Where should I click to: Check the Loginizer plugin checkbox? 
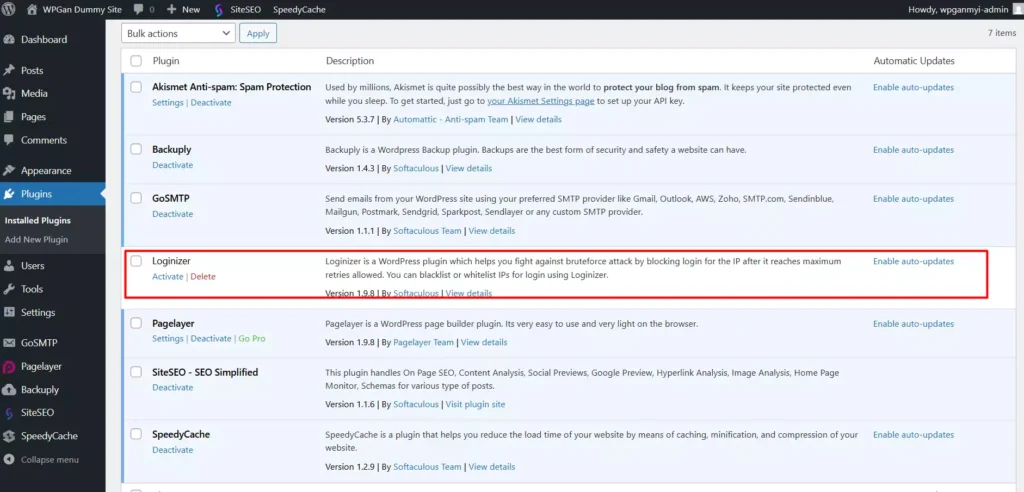(x=136, y=261)
